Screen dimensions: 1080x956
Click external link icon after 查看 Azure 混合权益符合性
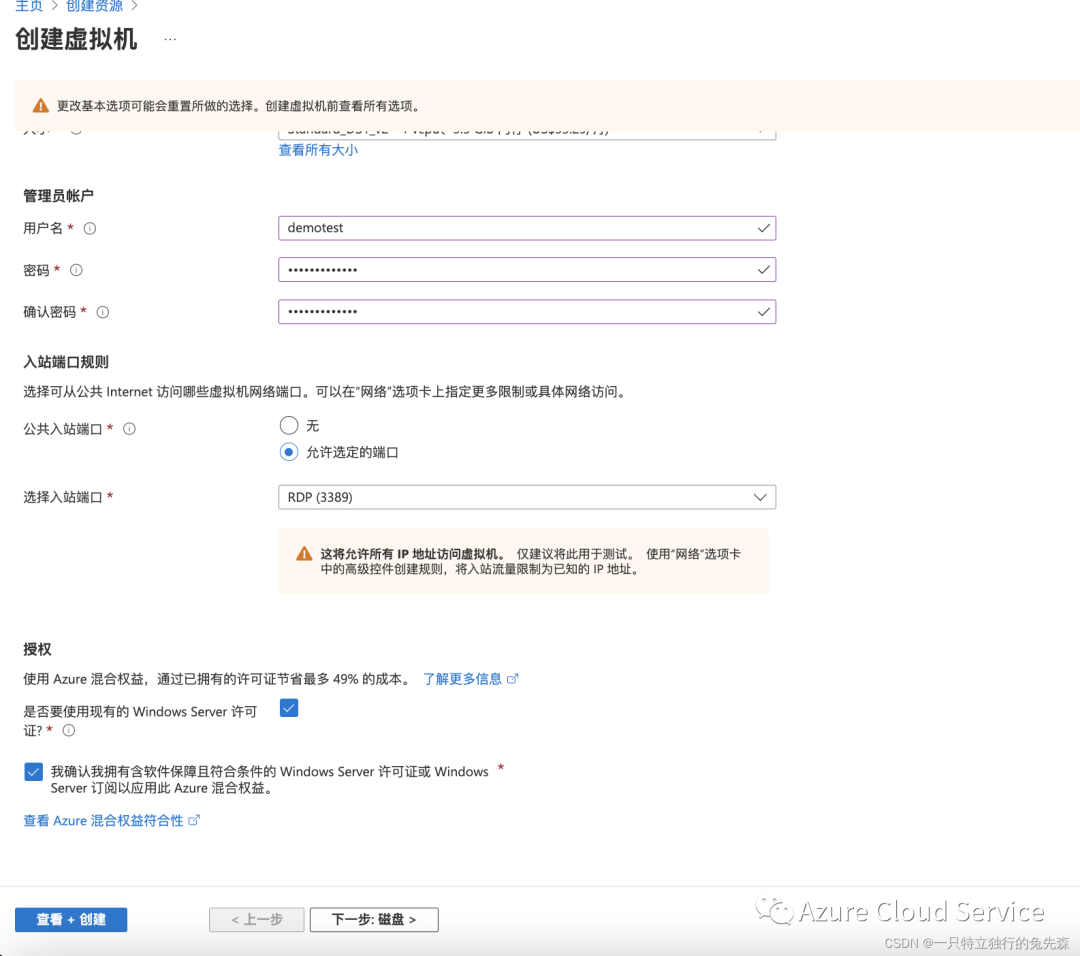pyautogui.click(x=194, y=820)
